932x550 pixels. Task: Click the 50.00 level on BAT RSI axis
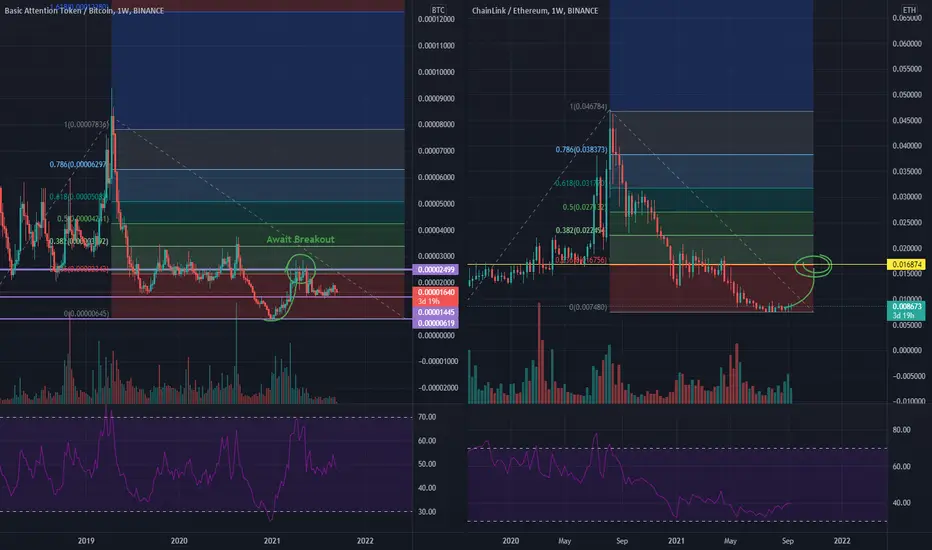pos(427,464)
